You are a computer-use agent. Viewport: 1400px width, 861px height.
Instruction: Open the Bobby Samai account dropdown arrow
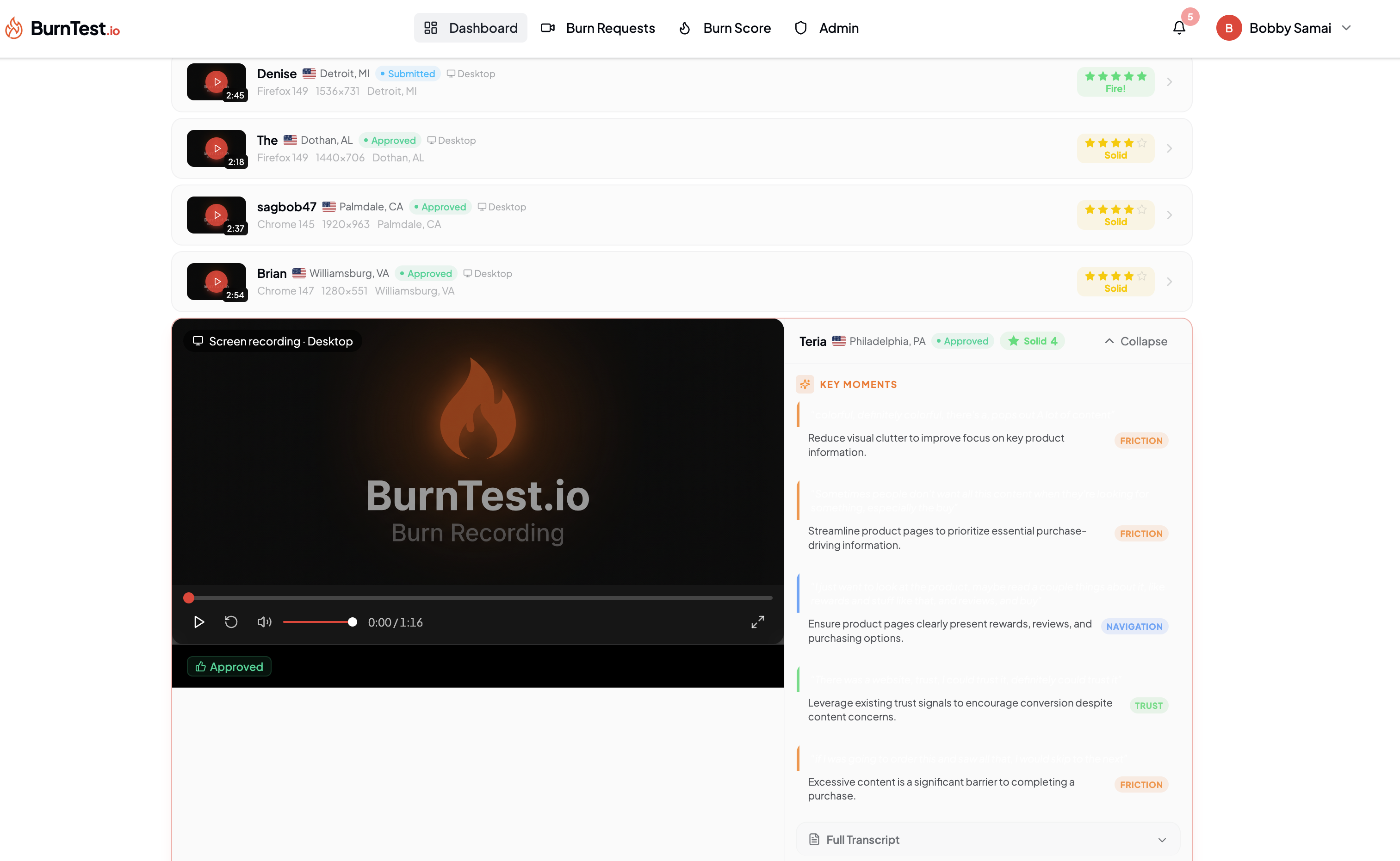click(1346, 28)
